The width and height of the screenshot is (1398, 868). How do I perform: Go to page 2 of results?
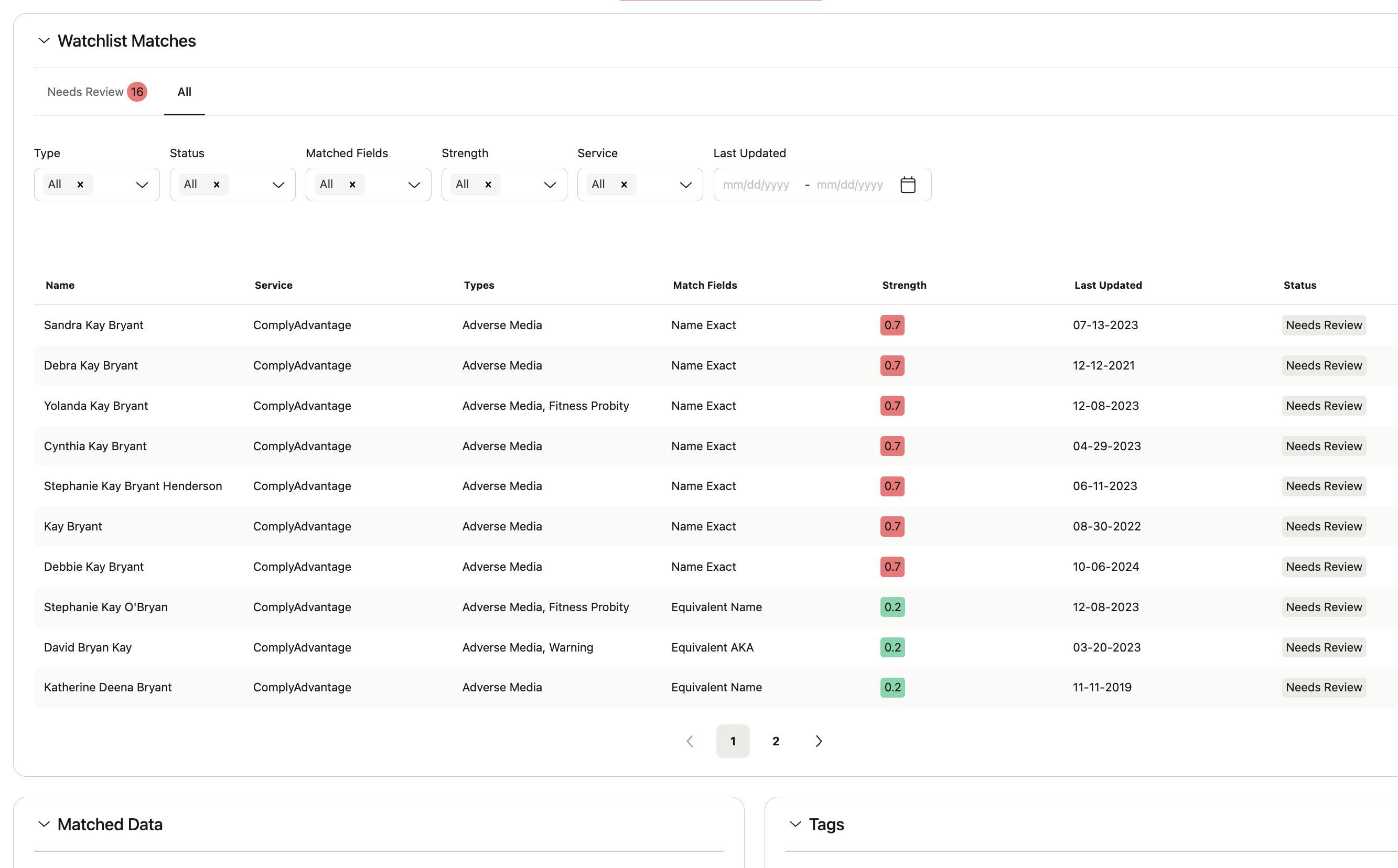776,741
